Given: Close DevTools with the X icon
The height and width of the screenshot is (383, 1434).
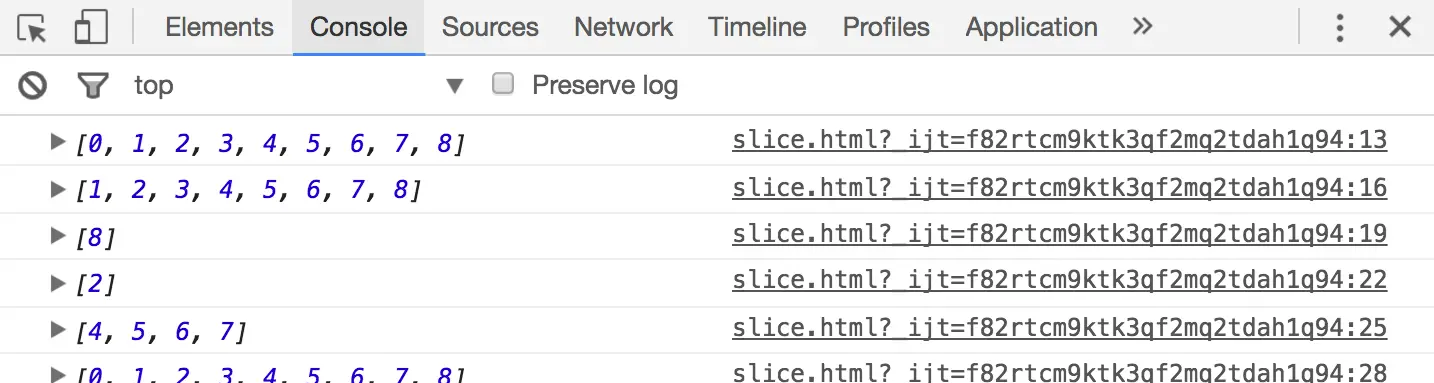Looking at the screenshot, I should 1400,27.
